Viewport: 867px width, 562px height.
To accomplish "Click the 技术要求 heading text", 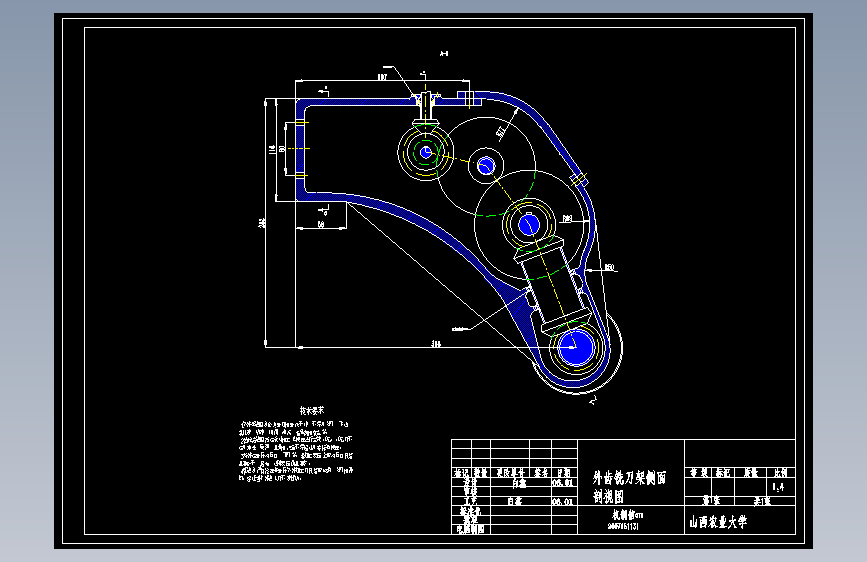I will point(312,410).
